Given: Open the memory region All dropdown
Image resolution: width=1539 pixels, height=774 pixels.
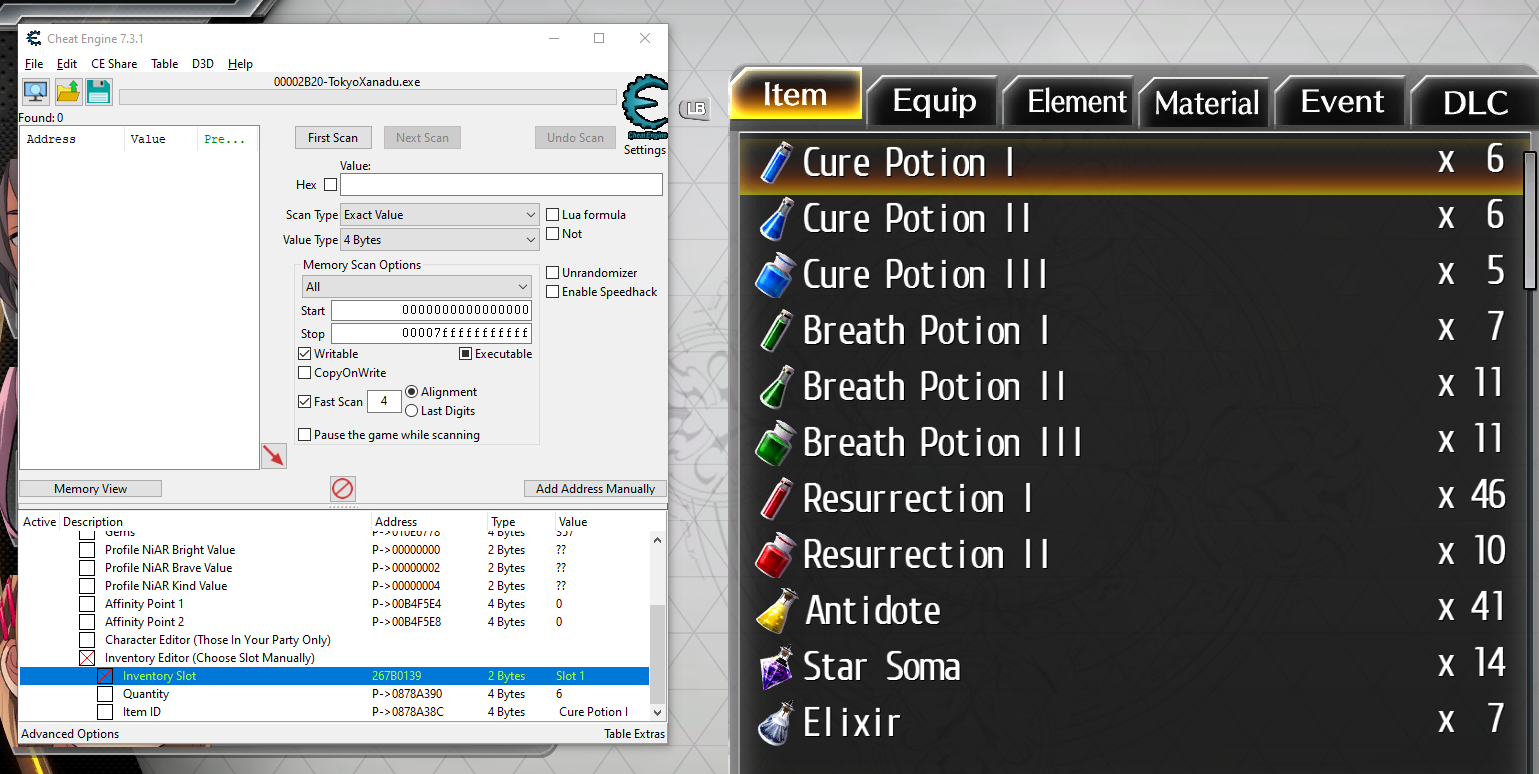Looking at the screenshot, I should [416, 286].
